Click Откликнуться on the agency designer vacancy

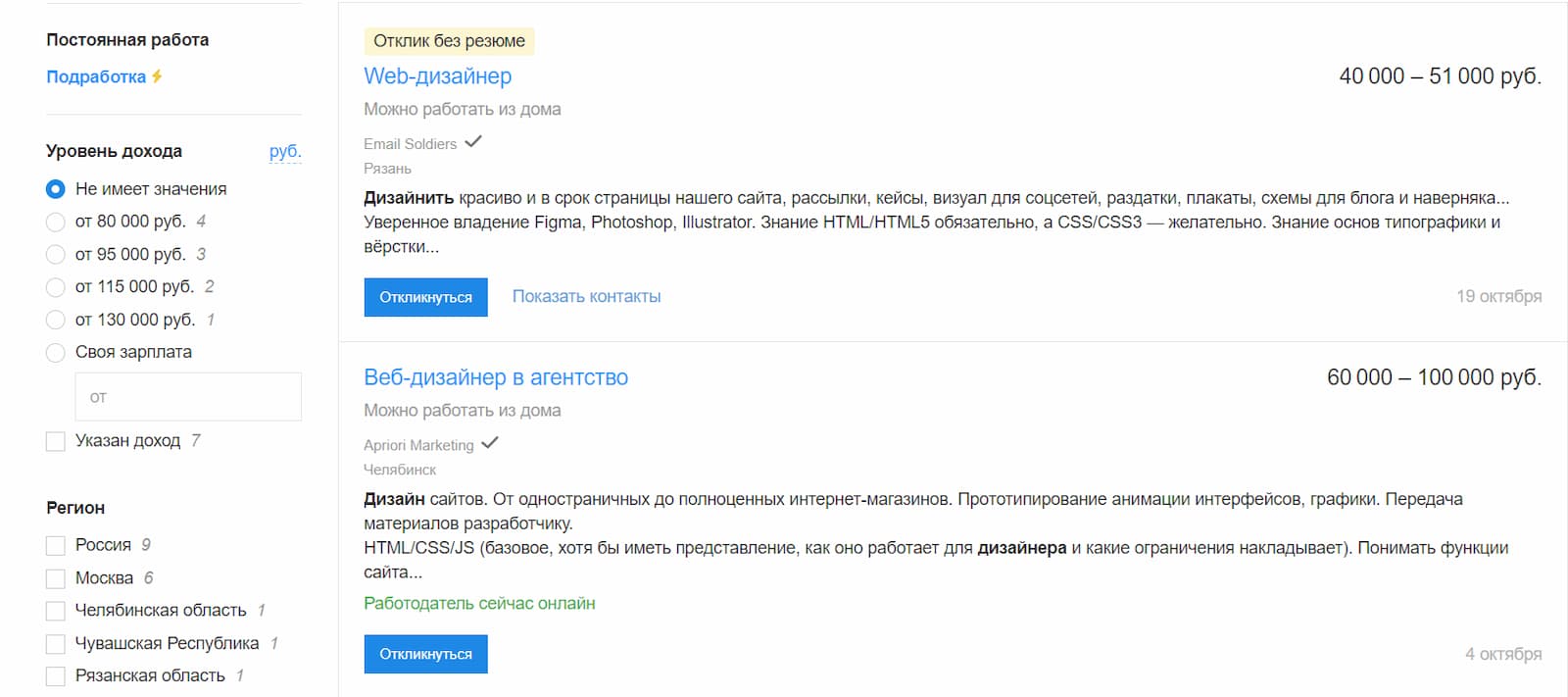[425, 653]
